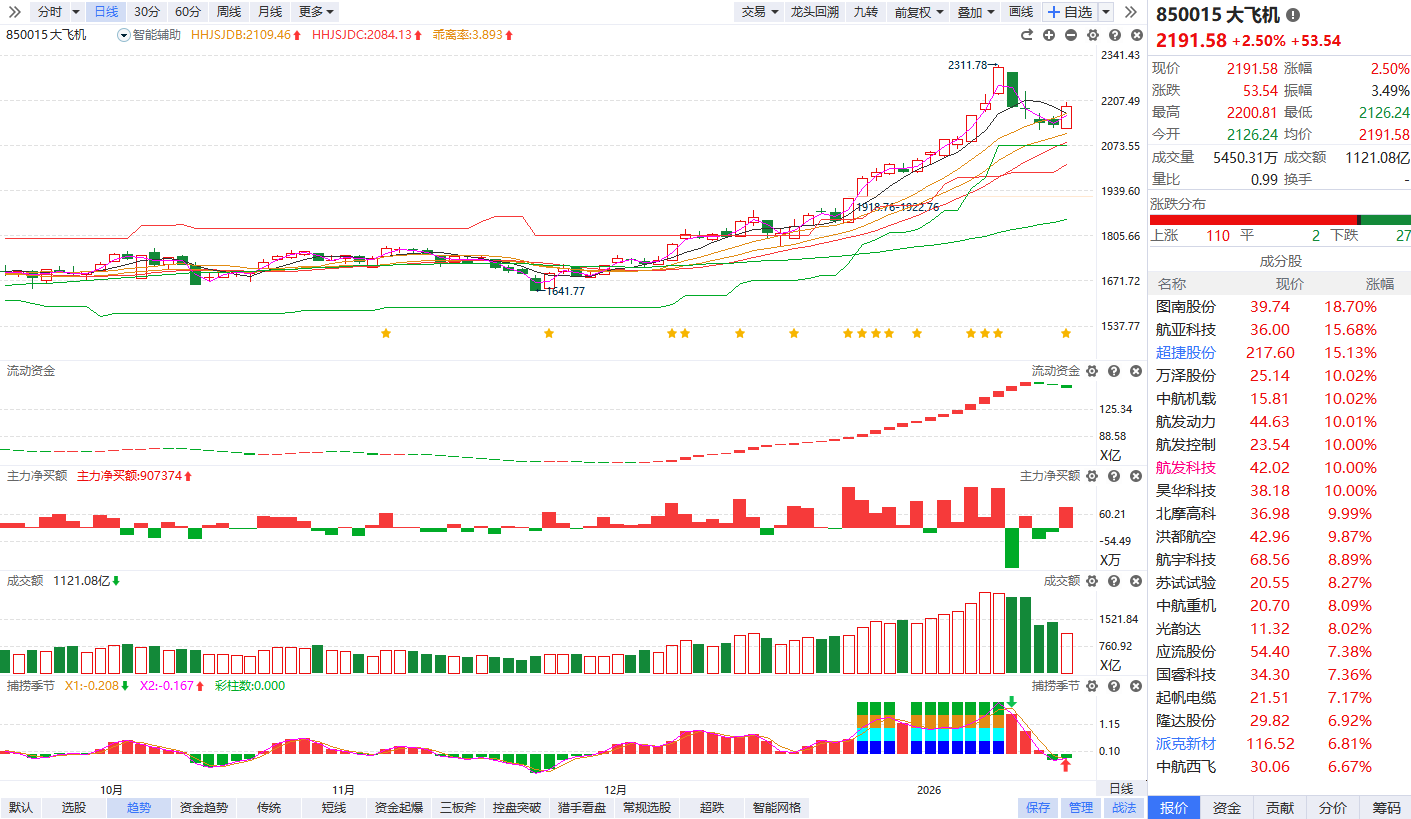1411x819 pixels.
Task: Open settings for 主力净买额 indicator
Action: (x=1092, y=476)
